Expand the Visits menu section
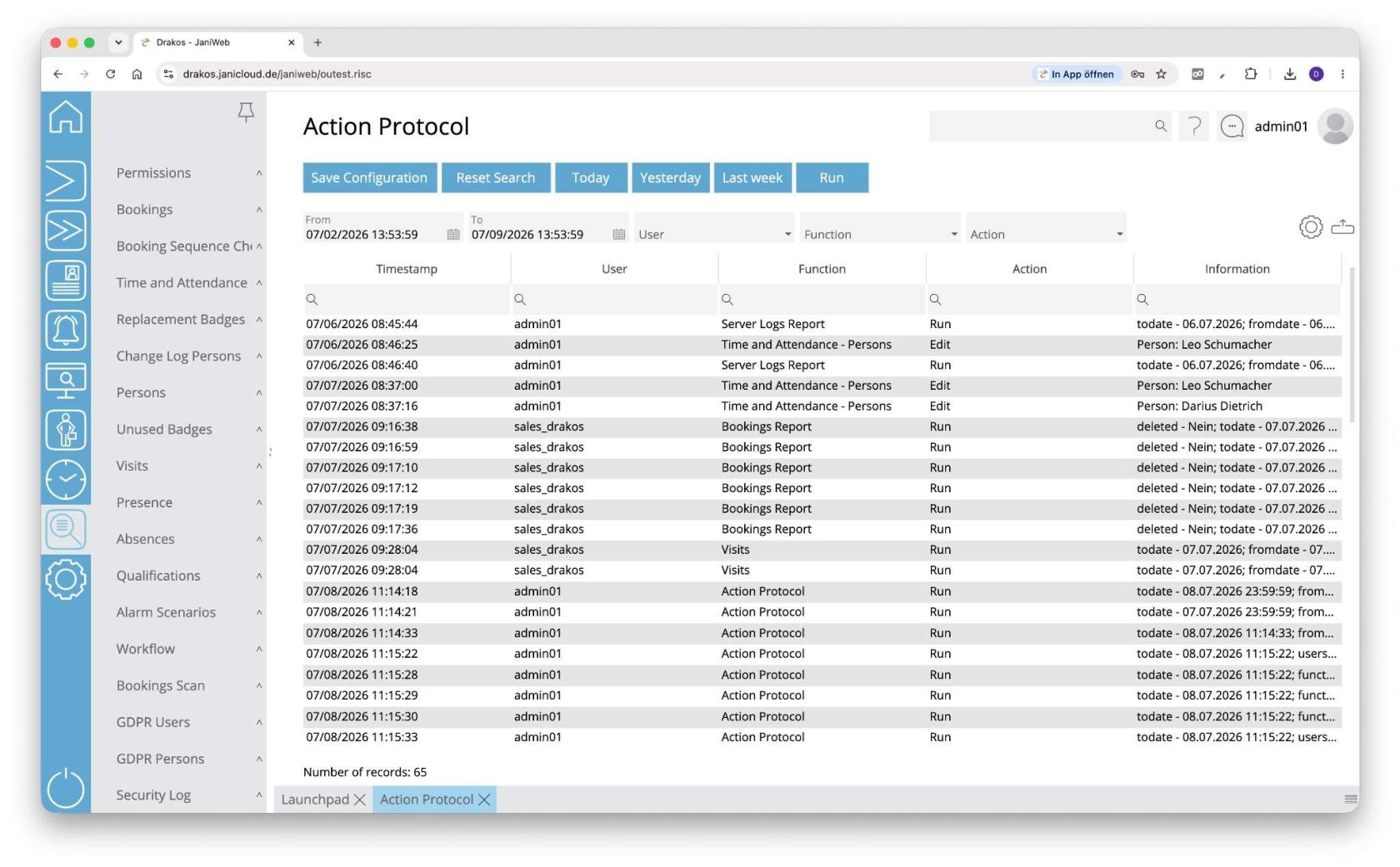1400x867 pixels. point(259,466)
